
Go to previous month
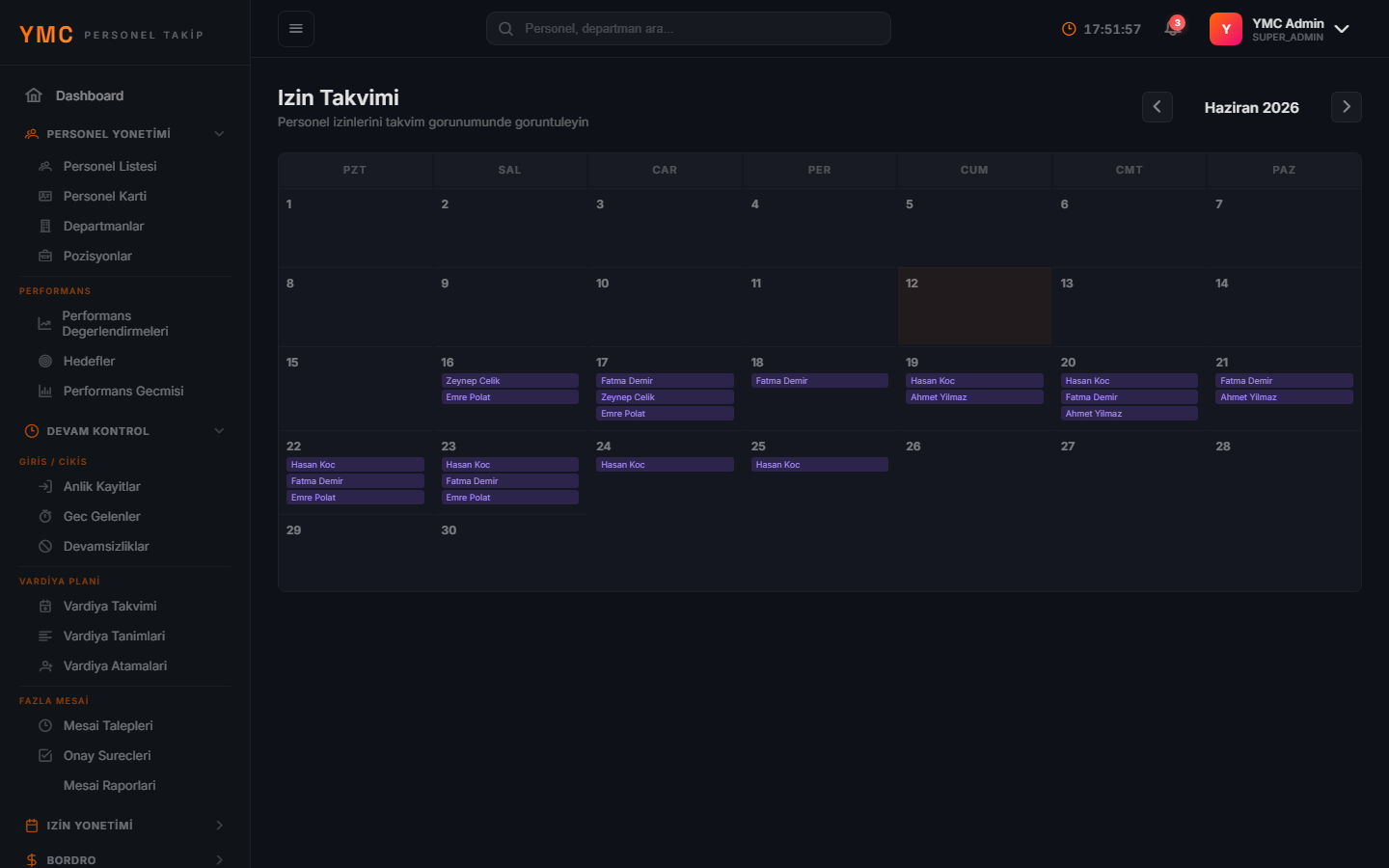(1157, 107)
